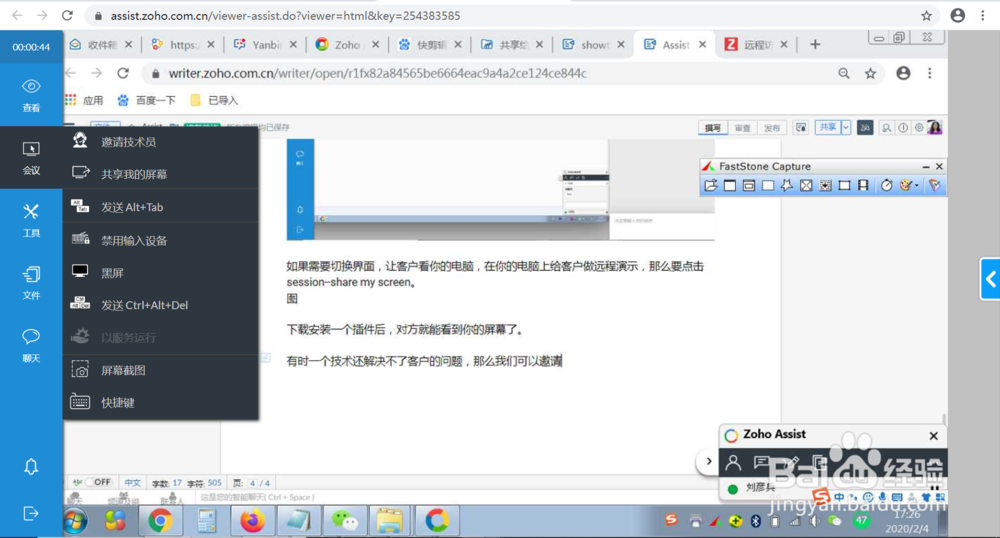Click FastStone capture window/object icon
Image resolution: width=1000 pixels, height=538 pixels.
click(x=749, y=185)
